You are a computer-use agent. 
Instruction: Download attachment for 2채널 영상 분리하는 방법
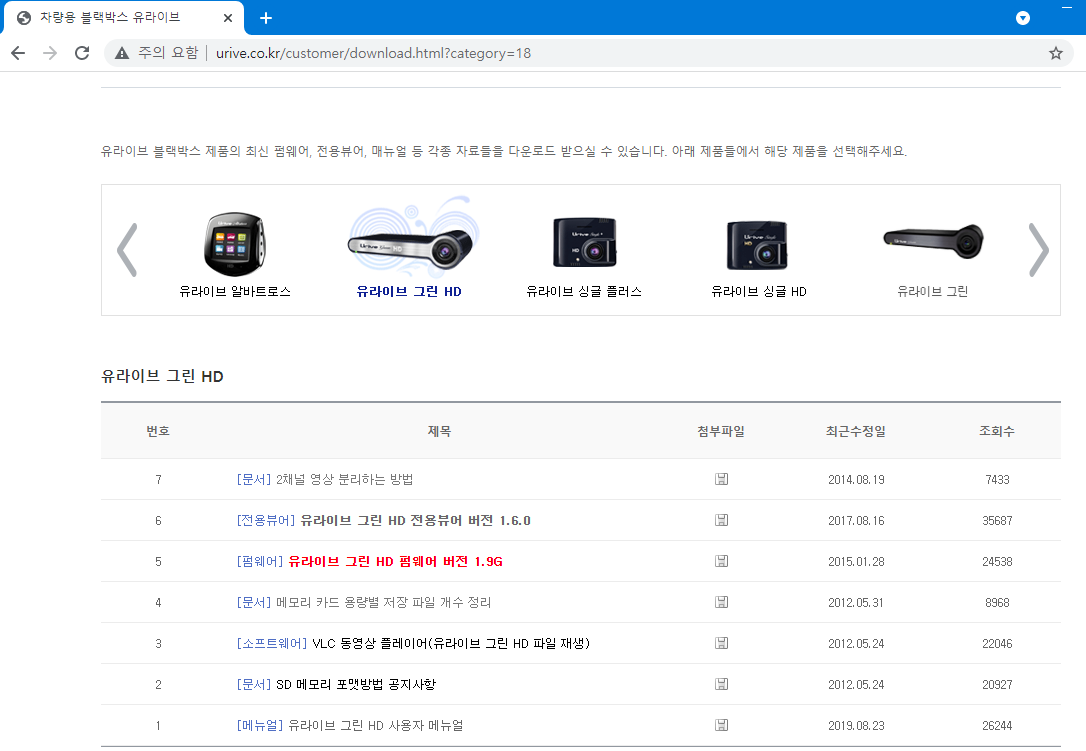click(x=721, y=479)
